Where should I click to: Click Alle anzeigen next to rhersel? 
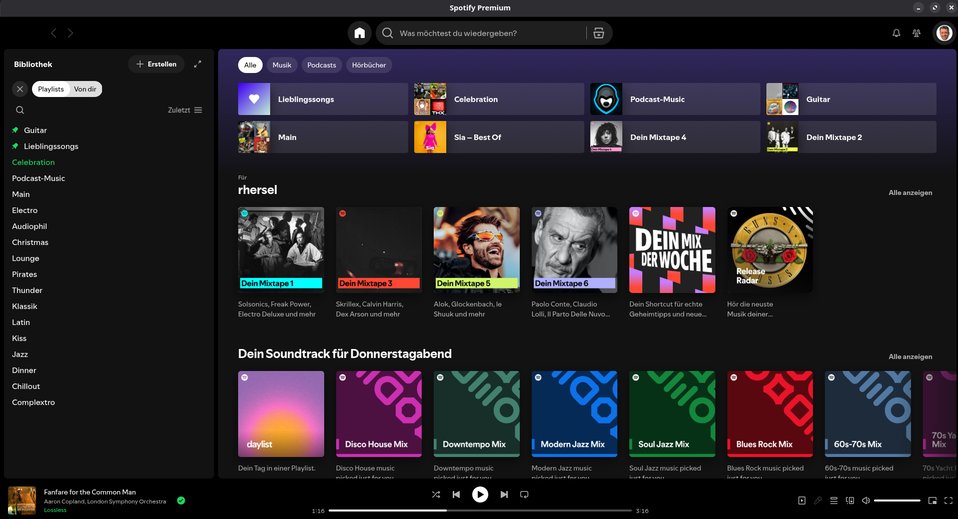tap(910, 192)
